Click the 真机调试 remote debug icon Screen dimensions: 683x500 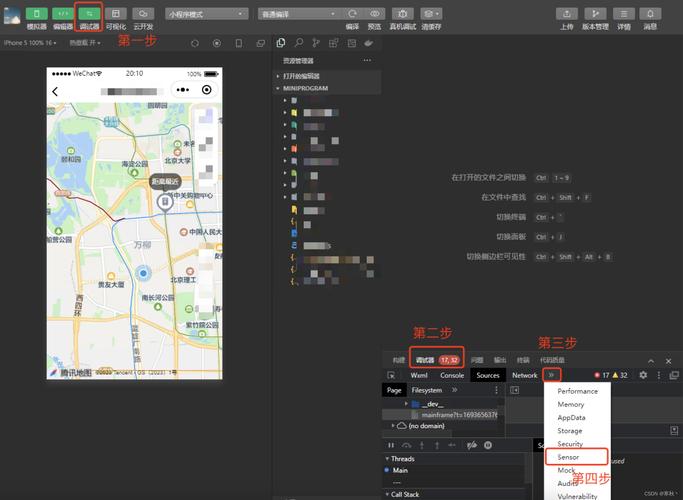click(x=403, y=14)
